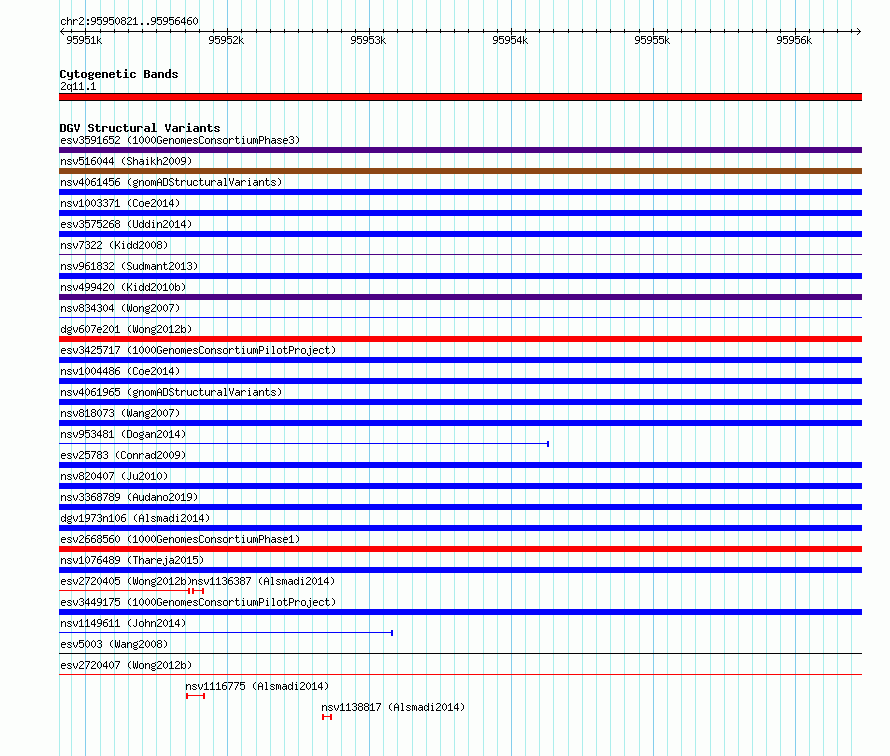Click end tick of nsv953481 Dogan2014 line

point(548,444)
